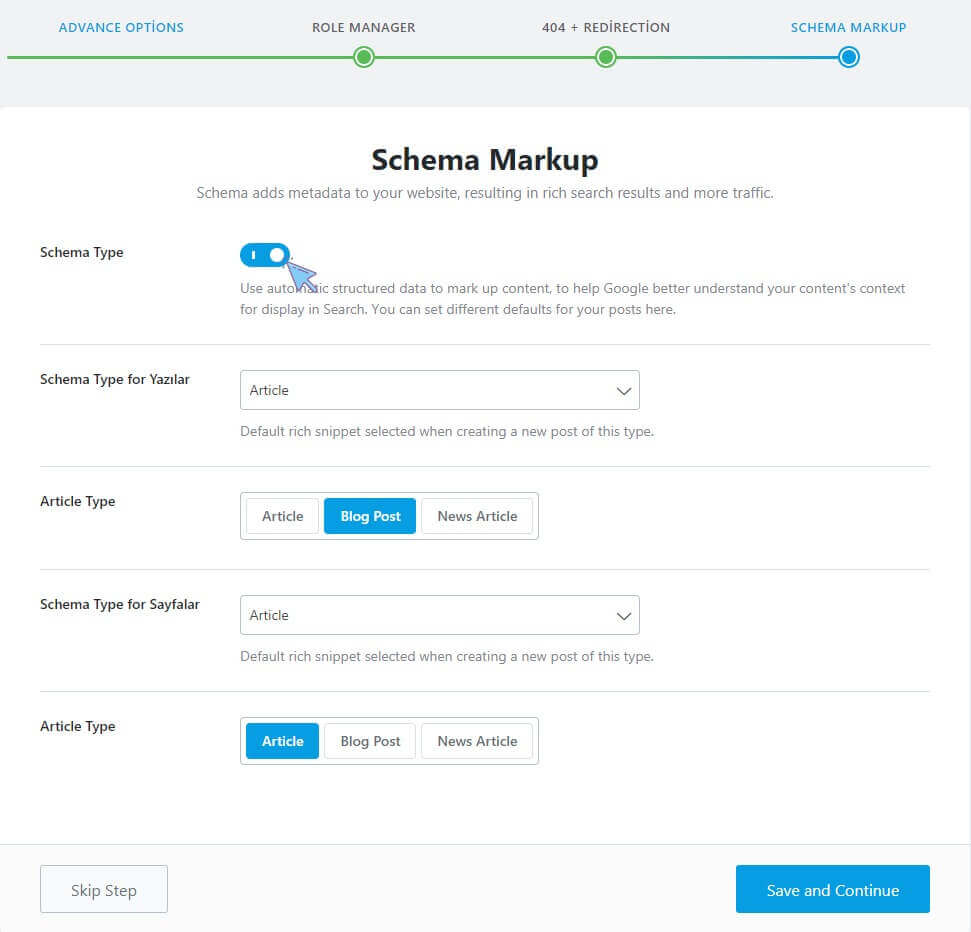The width and height of the screenshot is (971, 932).
Task: Click the Skip Step button
Action: pyautogui.click(x=104, y=889)
